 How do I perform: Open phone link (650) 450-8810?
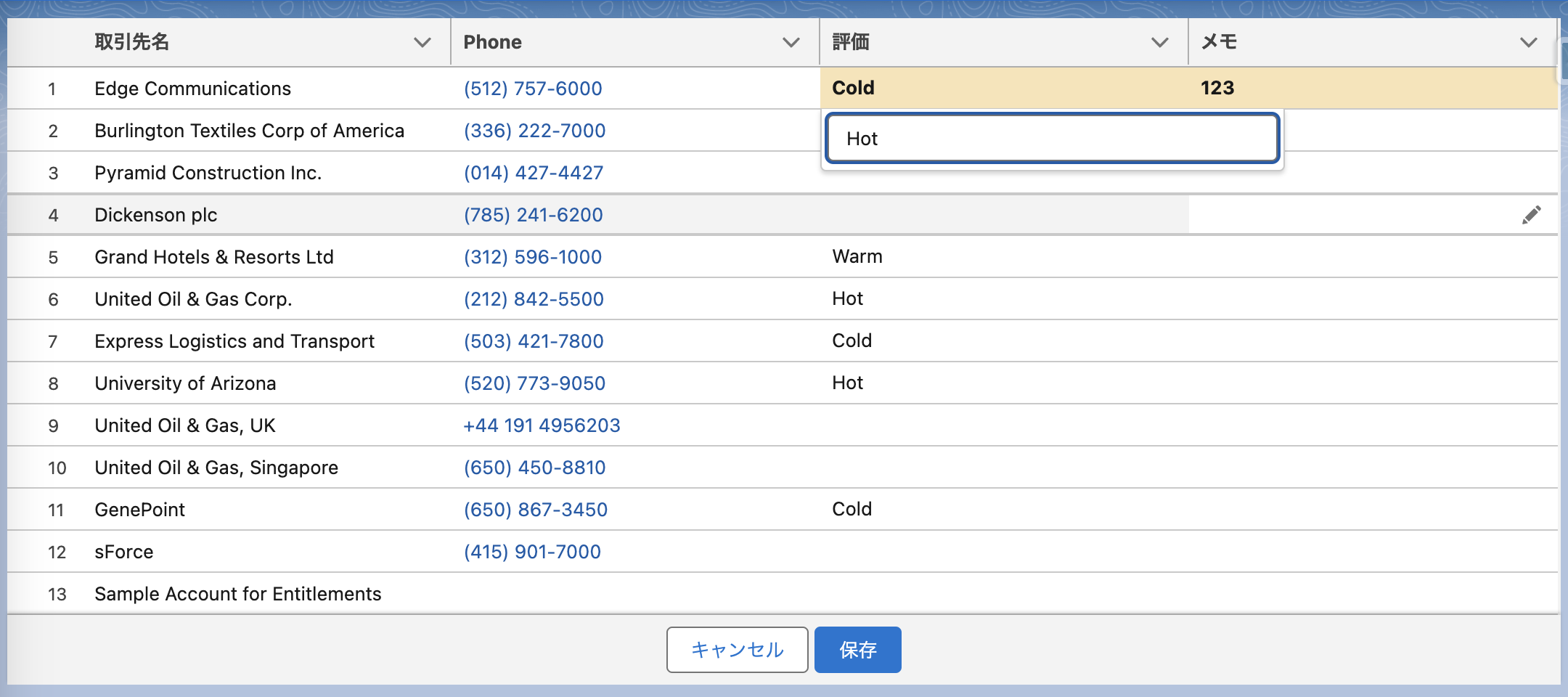point(534,468)
